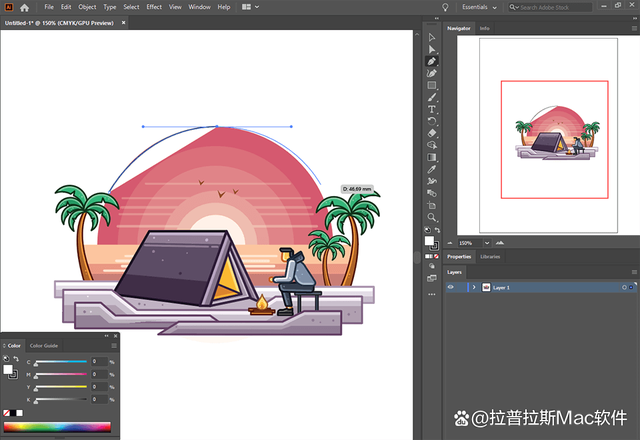Select the Direct Selection tool

pos(431,49)
